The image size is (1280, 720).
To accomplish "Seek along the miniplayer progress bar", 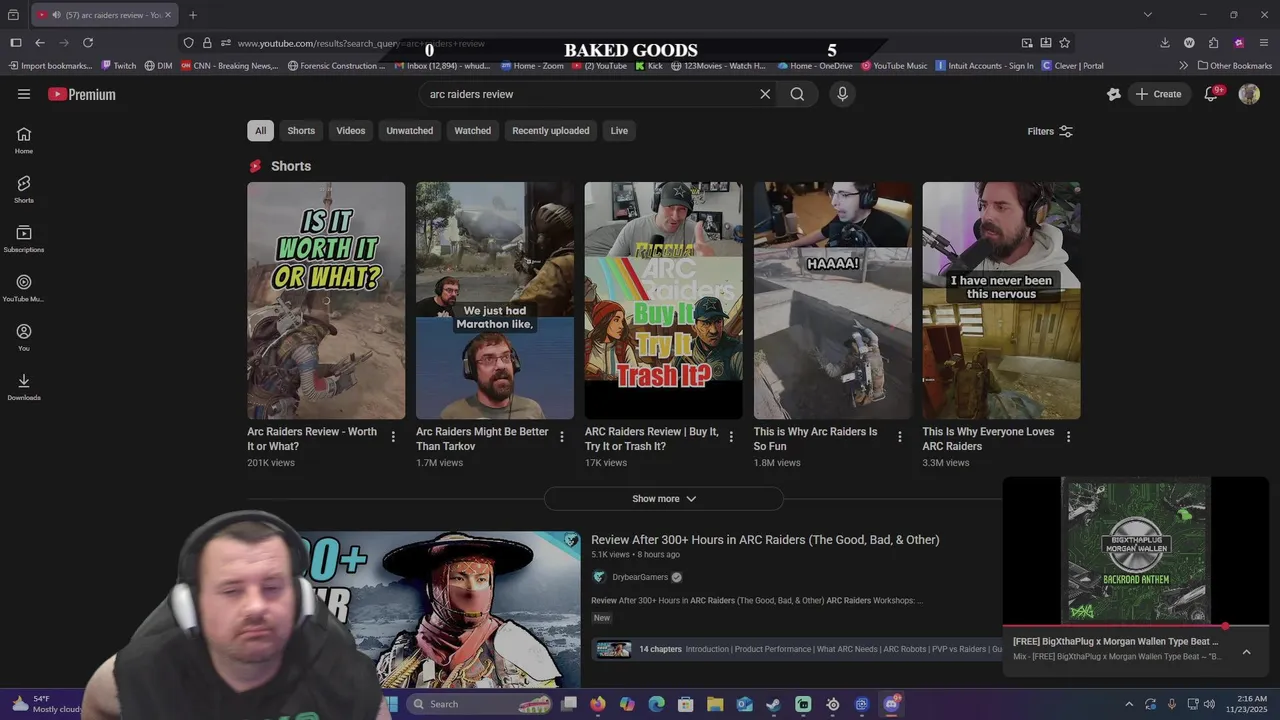I will [1136, 626].
